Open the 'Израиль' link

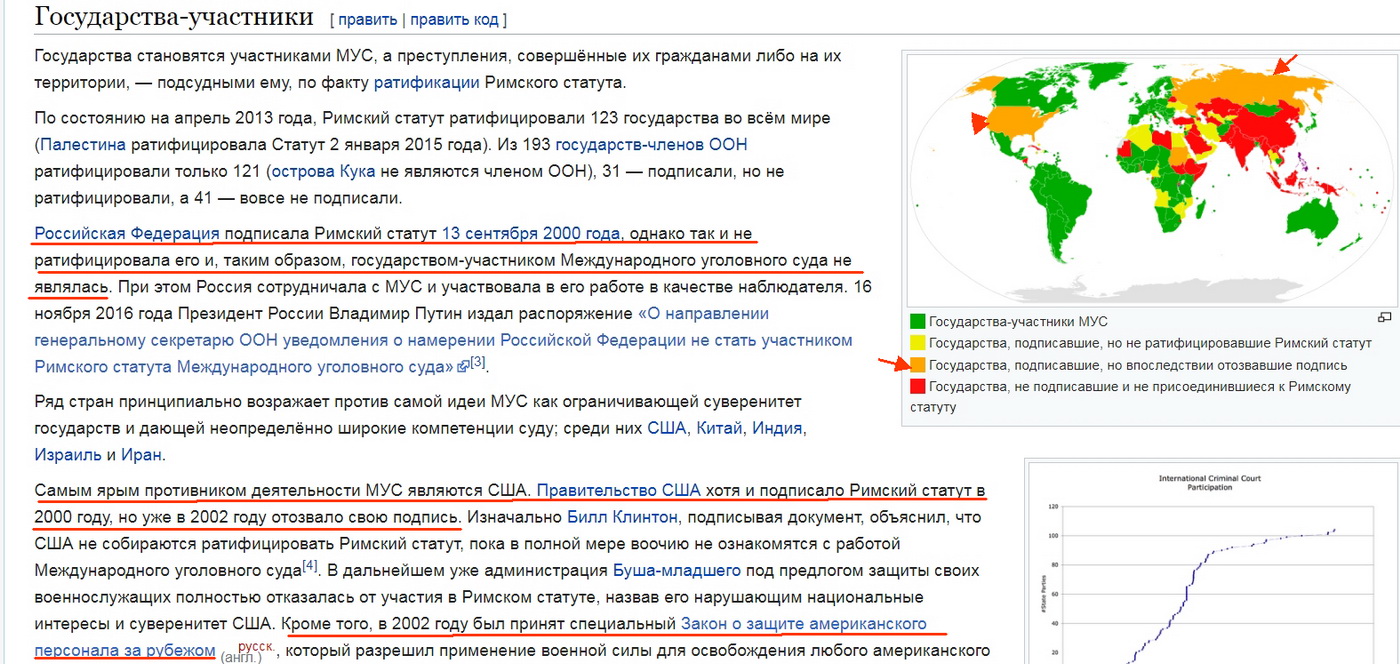[68, 454]
